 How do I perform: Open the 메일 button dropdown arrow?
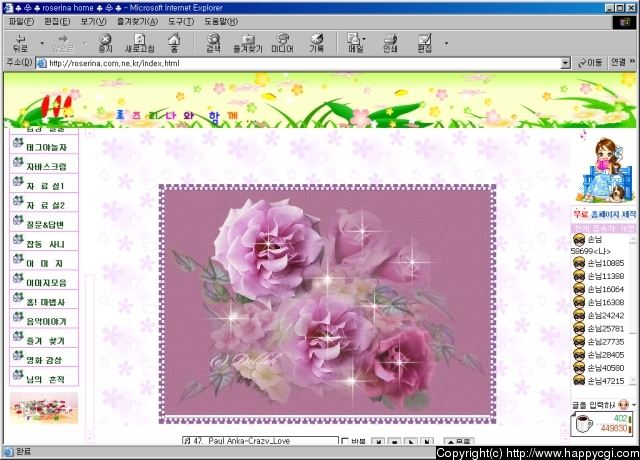click(x=364, y=39)
